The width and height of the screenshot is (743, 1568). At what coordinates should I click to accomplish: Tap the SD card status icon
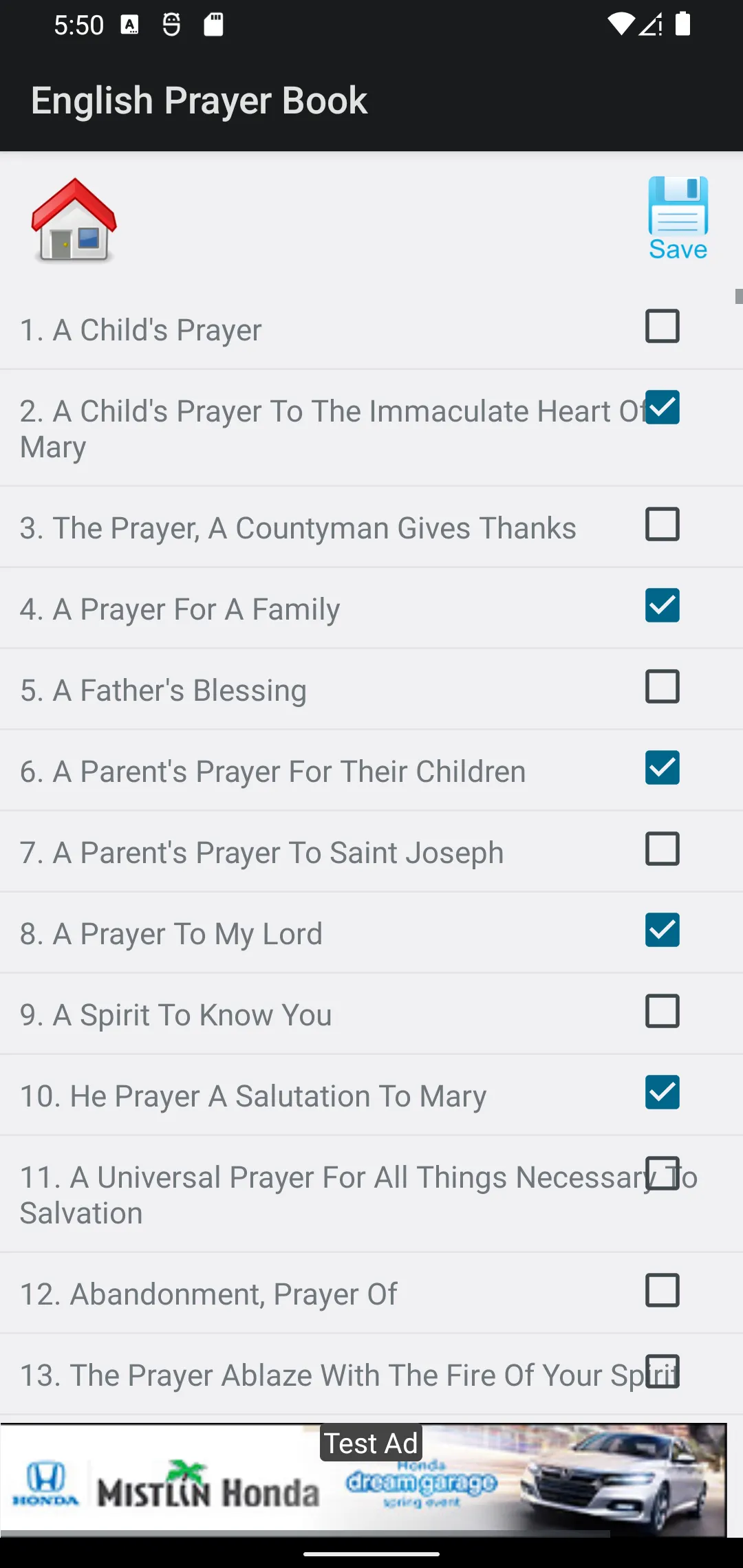(x=213, y=25)
